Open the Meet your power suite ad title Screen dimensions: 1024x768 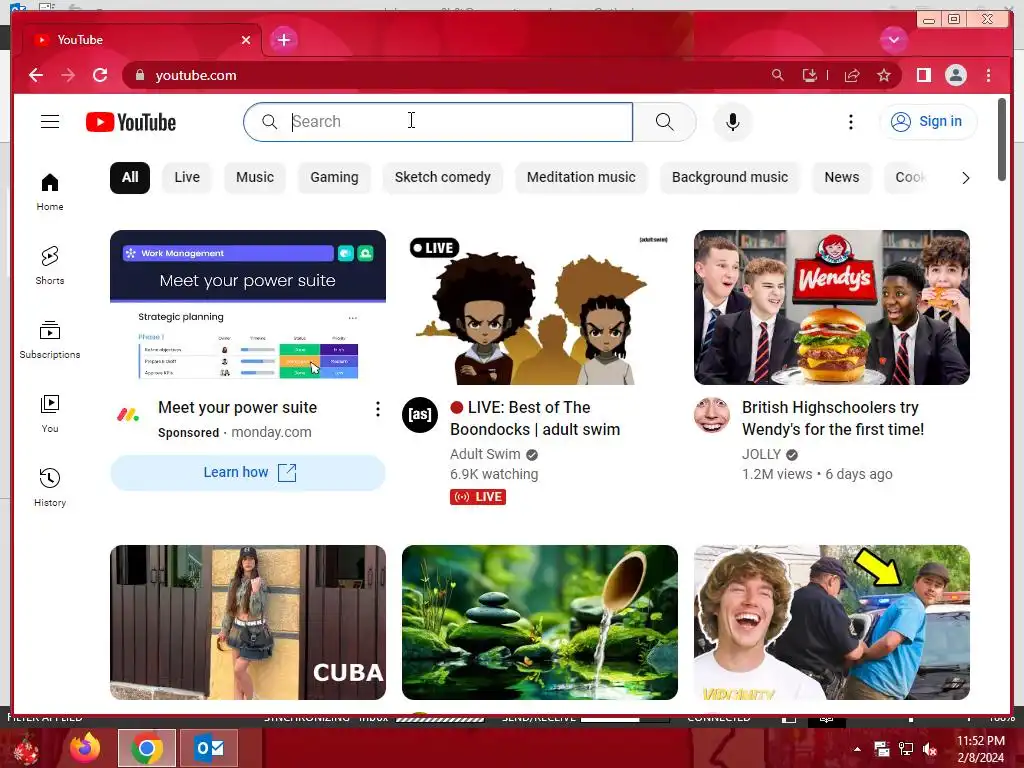coord(238,408)
